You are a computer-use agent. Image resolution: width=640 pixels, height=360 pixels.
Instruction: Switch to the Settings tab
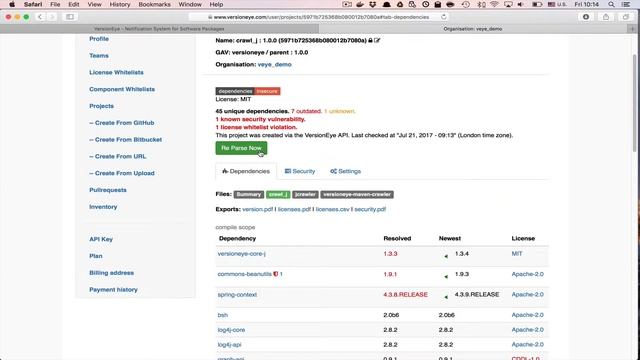tap(346, 171)
